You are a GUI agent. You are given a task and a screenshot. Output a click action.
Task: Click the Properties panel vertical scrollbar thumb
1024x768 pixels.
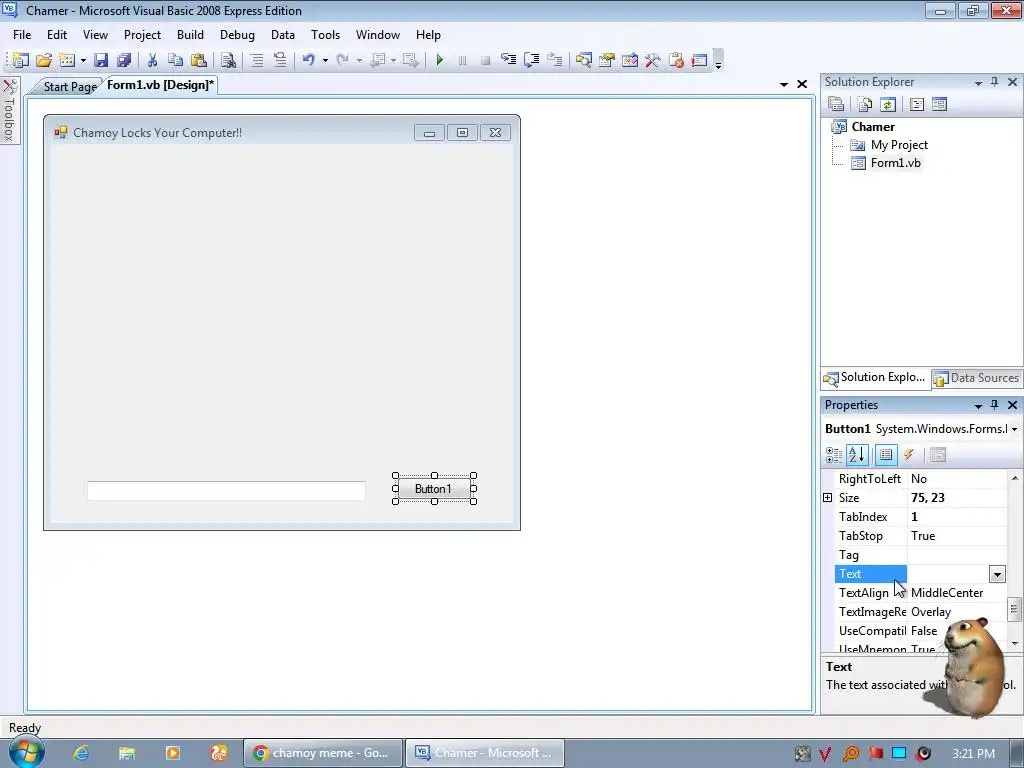(x=1014, y=609)
